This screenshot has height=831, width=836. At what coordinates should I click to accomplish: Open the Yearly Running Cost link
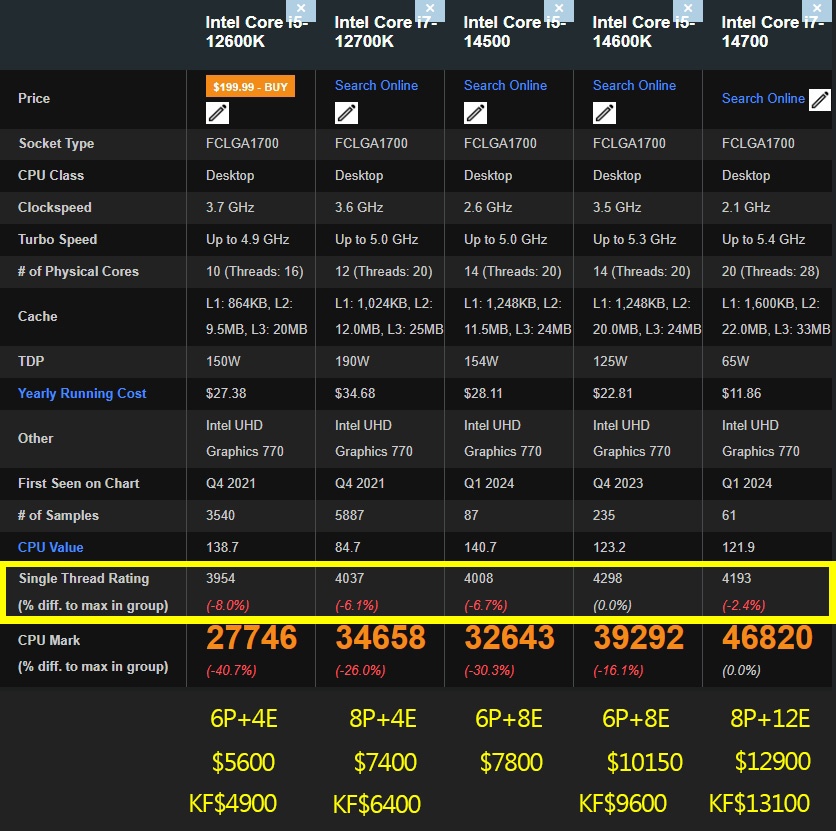(x=82, y=393)
